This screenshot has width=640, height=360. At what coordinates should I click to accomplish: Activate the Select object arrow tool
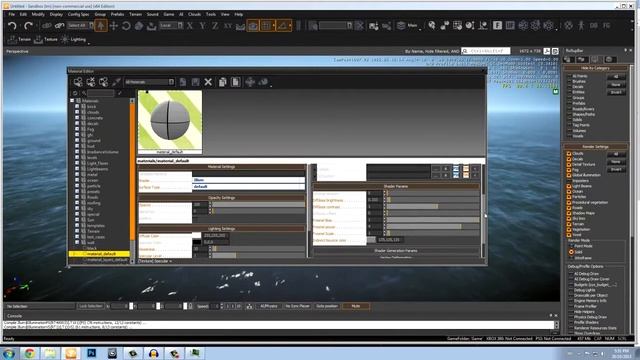pyautogui.click(x=101, y=26)
